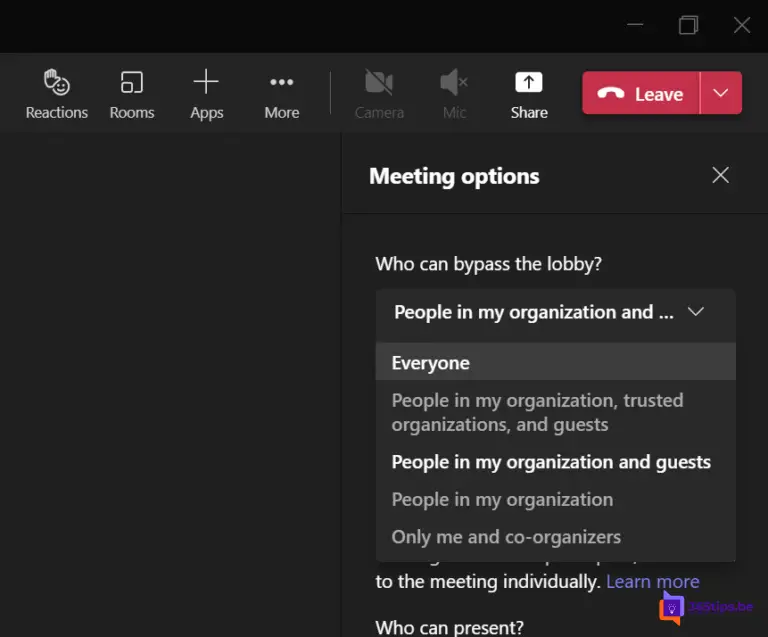Image resolution: width=768 pixels, height=637 pixels.
Task: Unmute the Mic
Action: coord(455,94)
